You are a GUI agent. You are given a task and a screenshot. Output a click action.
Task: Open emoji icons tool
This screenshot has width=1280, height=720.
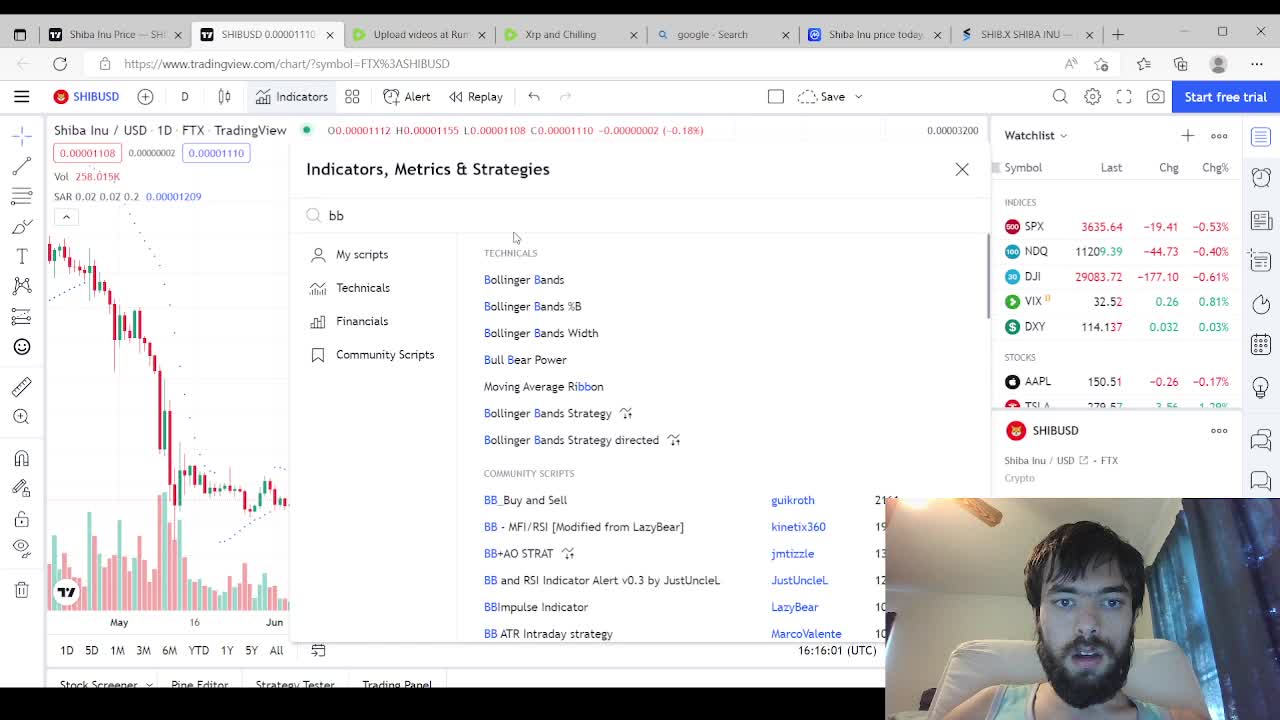click(x=21, y=347)
